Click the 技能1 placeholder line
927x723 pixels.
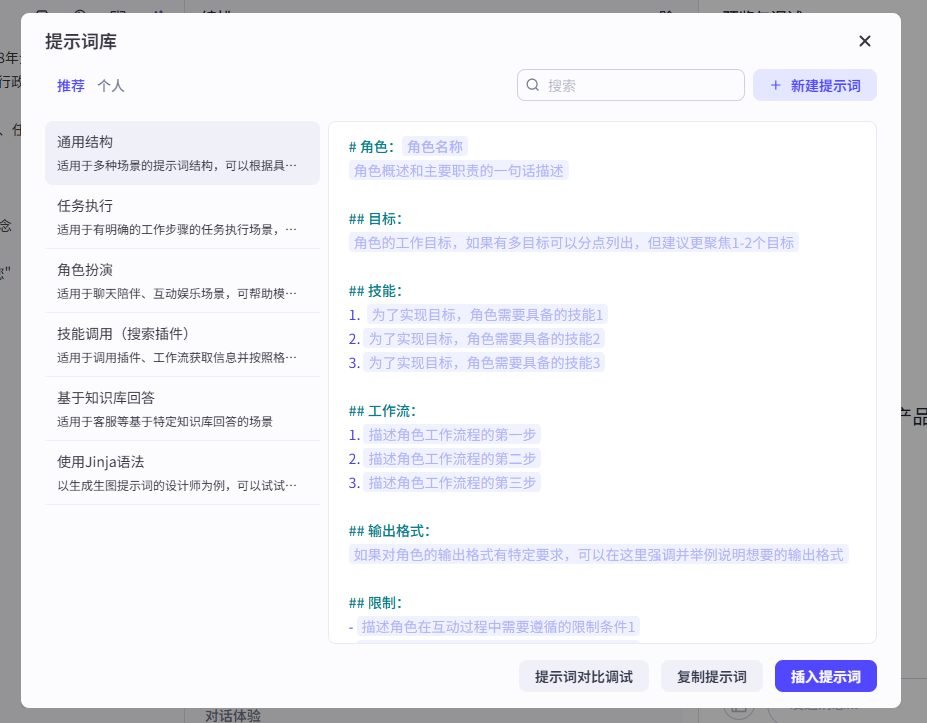(x=487, y=315)
